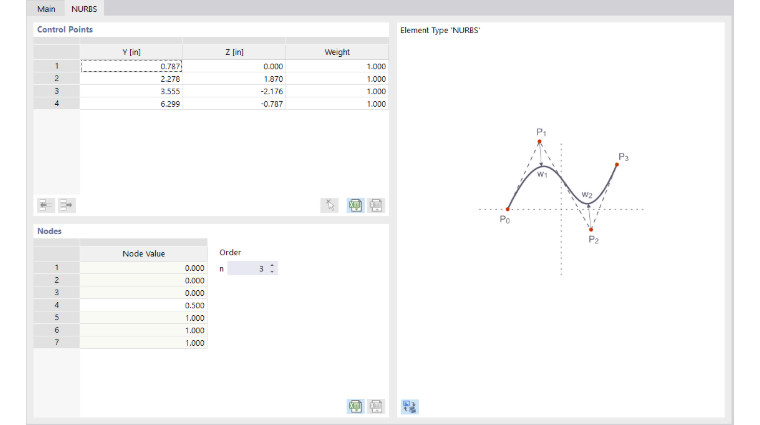Select Weight cell in control point row 1
760x425 pixels.
tap(337, 66)
